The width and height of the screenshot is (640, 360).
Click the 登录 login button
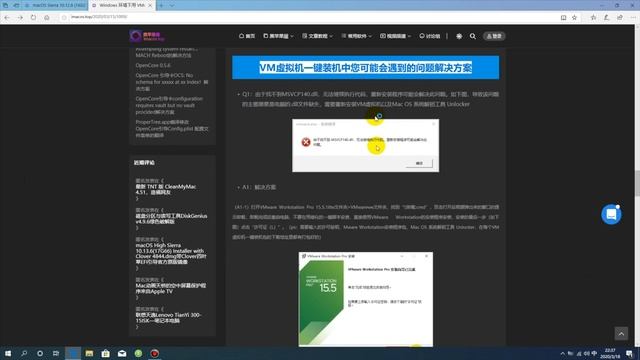[x=494, y=36]
